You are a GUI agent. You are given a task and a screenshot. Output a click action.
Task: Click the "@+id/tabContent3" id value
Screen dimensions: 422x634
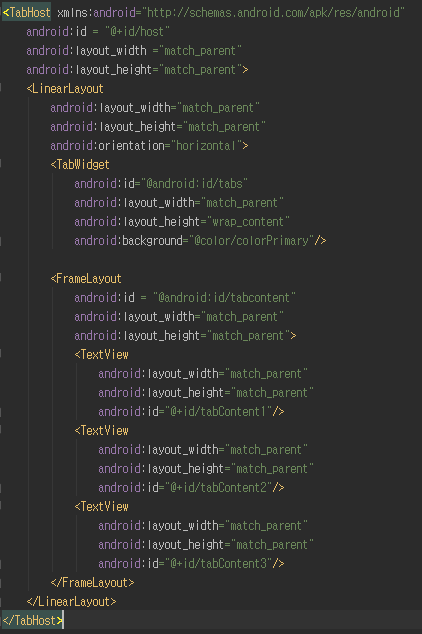[218, 564]
